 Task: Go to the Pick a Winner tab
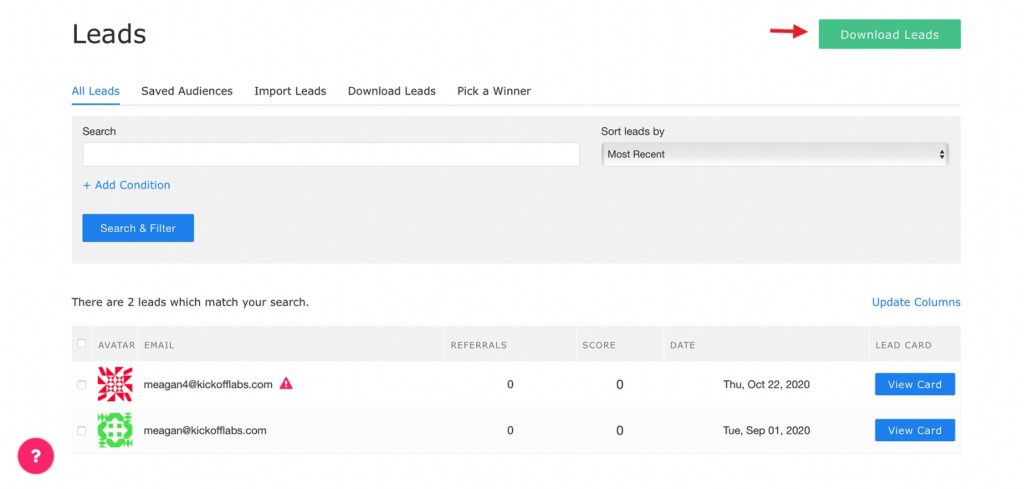(x=494, y=91)
